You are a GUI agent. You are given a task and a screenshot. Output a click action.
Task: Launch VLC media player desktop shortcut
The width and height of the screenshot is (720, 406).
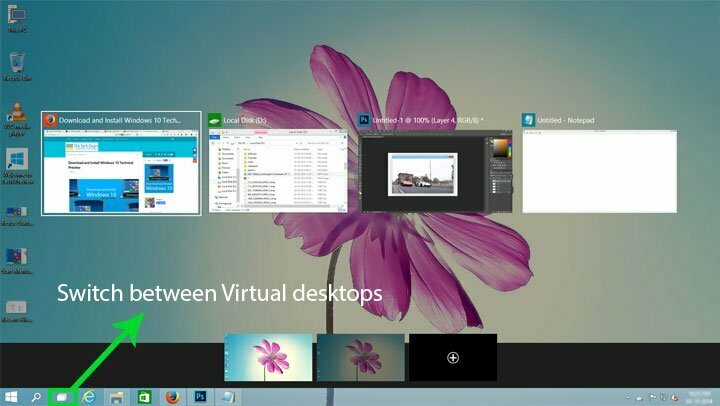click(x=17, y=118)
